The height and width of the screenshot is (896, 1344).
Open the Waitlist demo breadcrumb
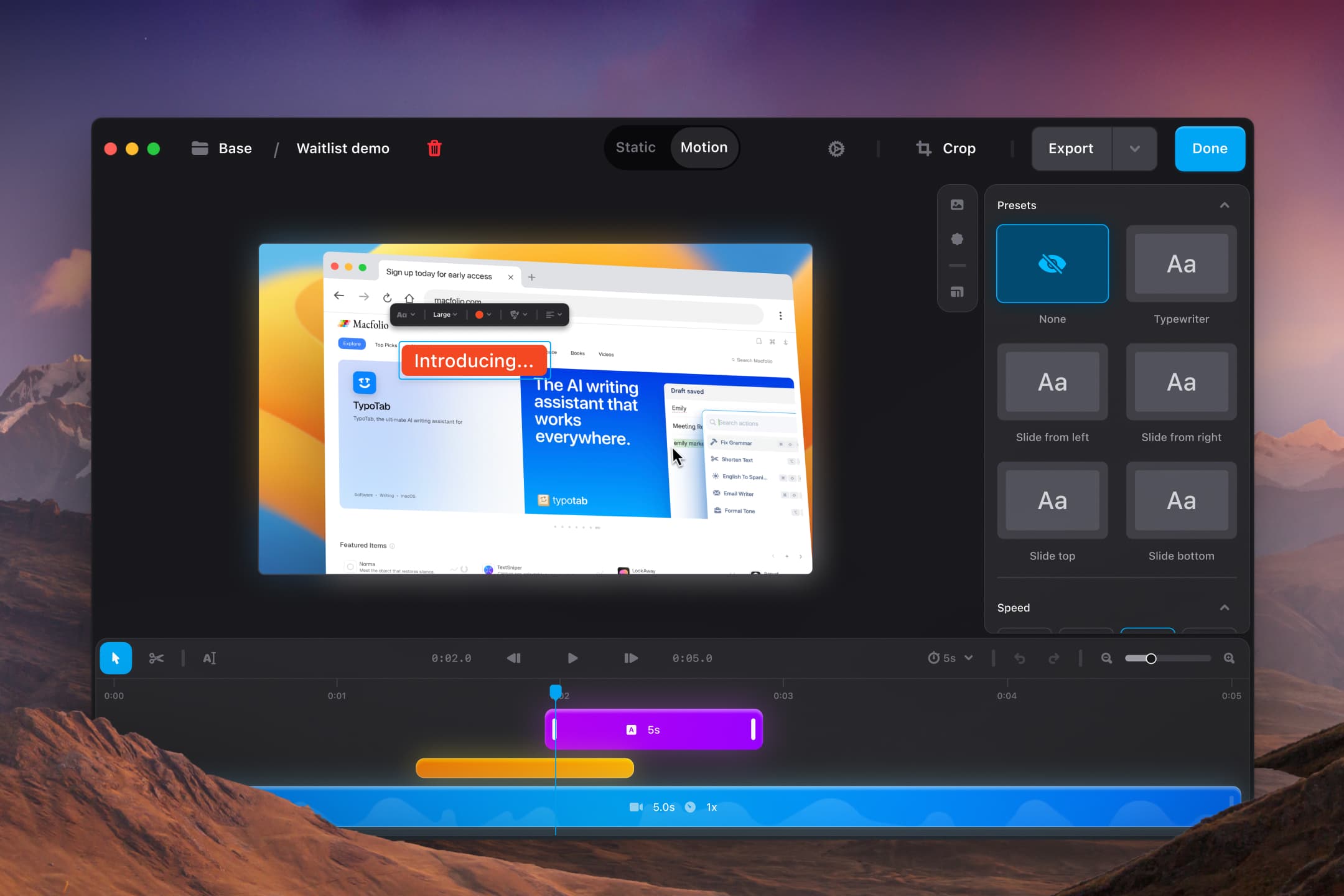pyautogui.click(x=343, y=148)
